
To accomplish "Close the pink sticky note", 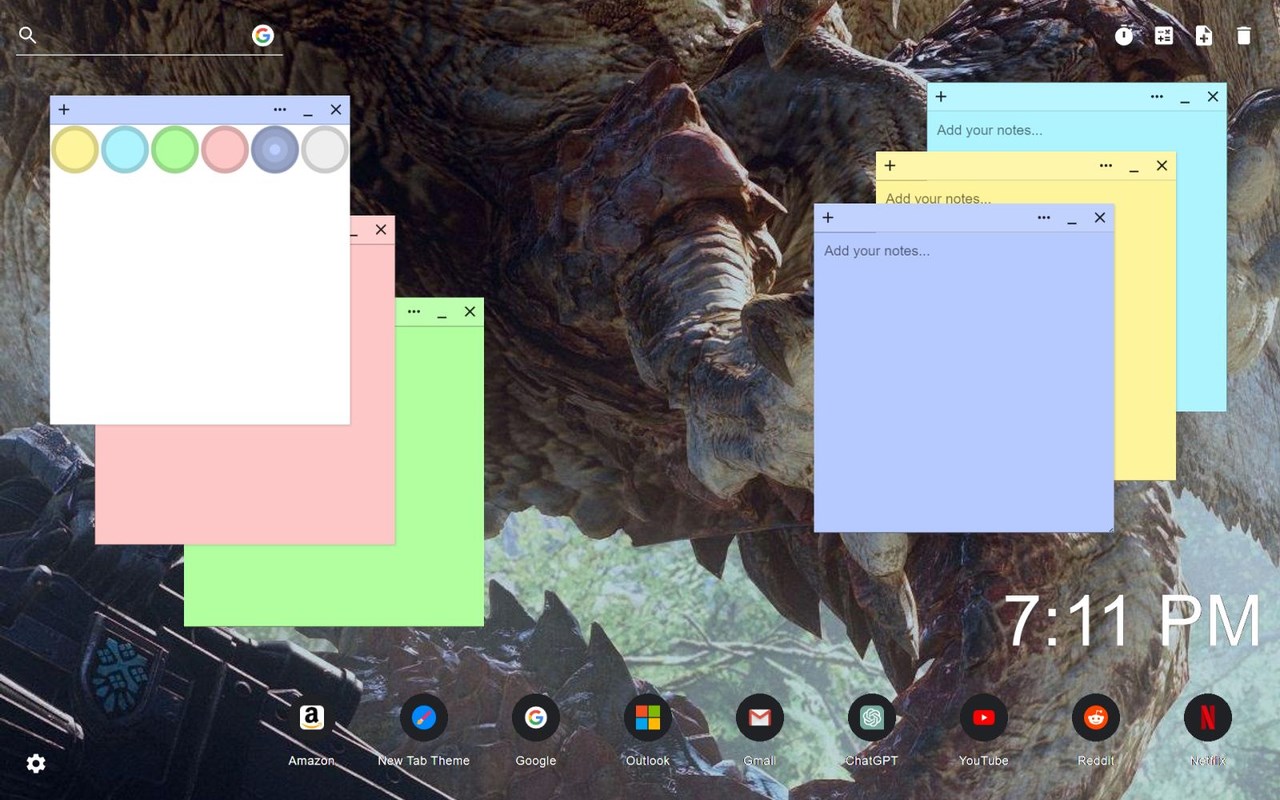I will (381, 230).
